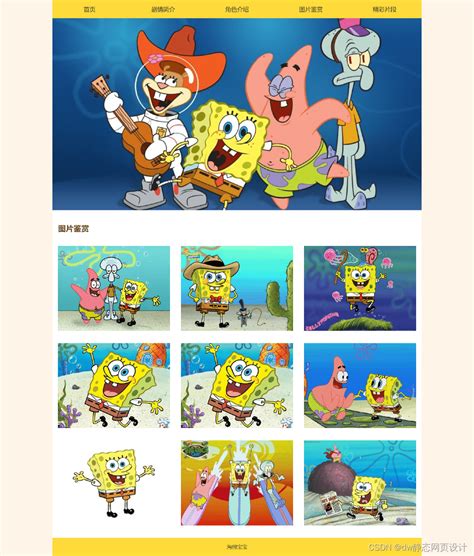The image size is (474, 556).
Task: Open thumbnail of Patrick crouching beside SpongeBob
Action: click(x=360, y=385)
